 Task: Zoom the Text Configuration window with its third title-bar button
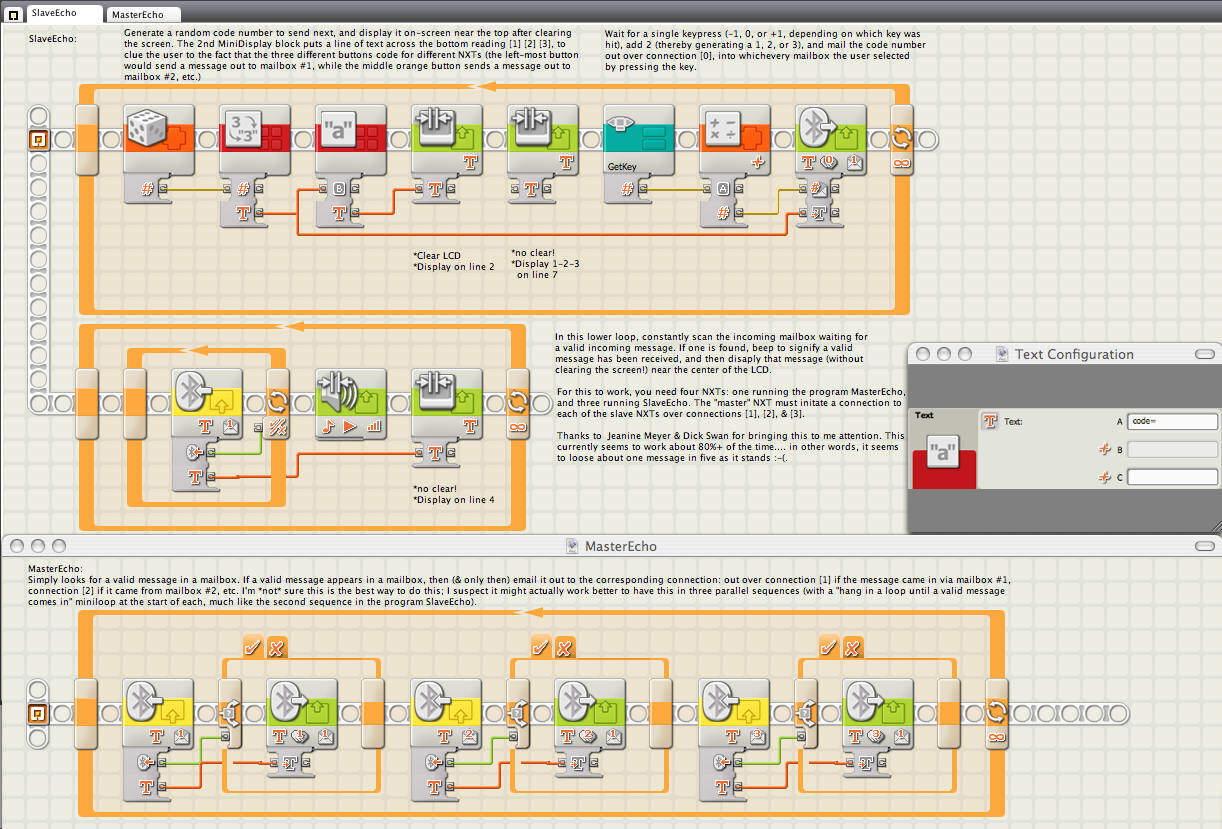pyautogui.click(x=965, y=354)
